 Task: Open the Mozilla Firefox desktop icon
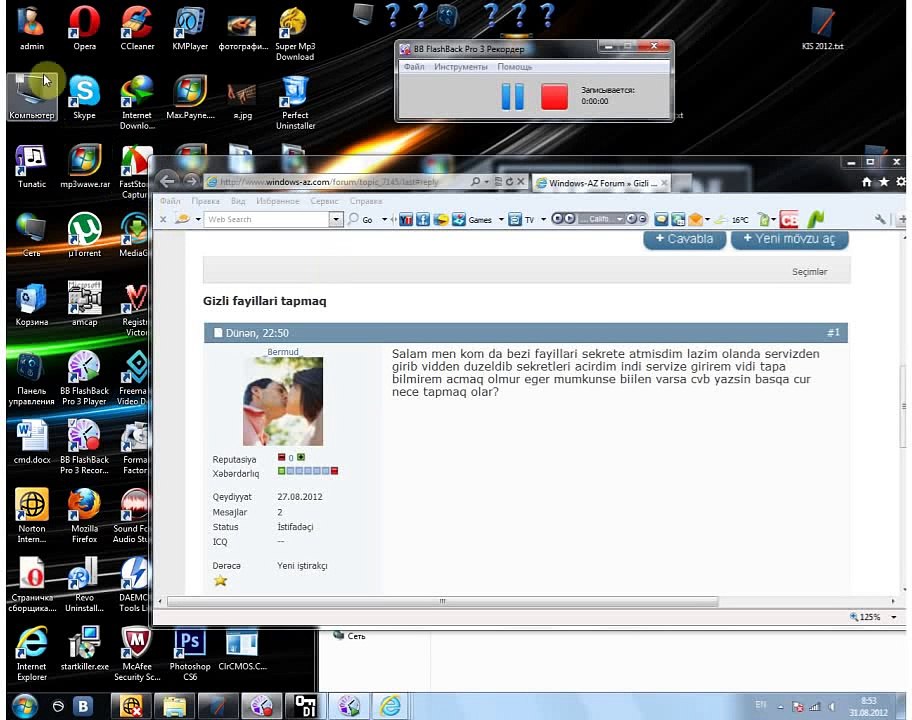84,516
